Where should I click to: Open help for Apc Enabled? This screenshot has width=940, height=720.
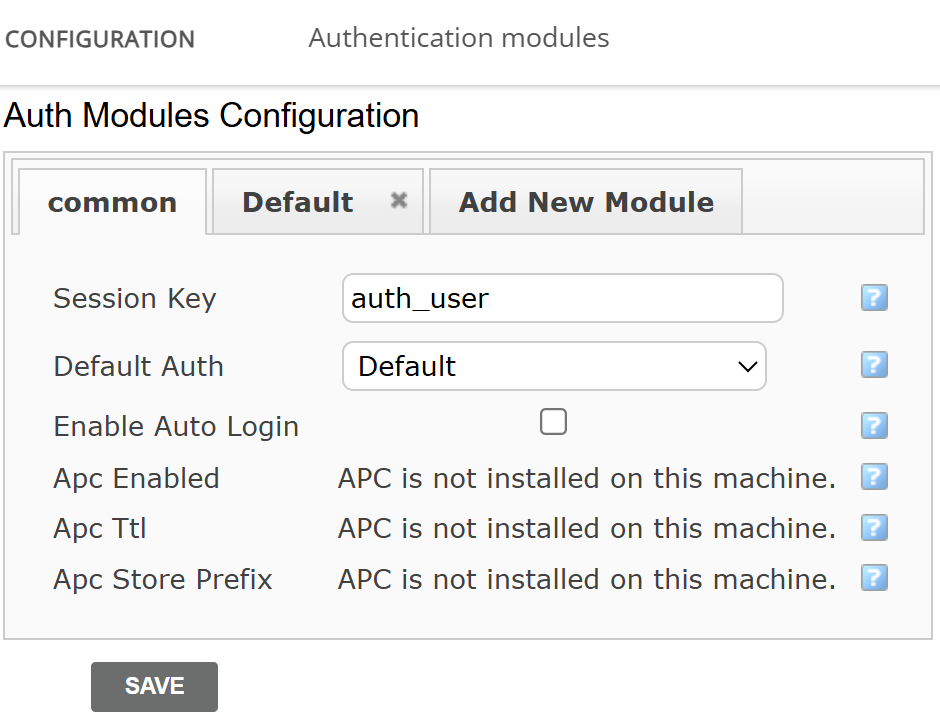tap(873, 478)
